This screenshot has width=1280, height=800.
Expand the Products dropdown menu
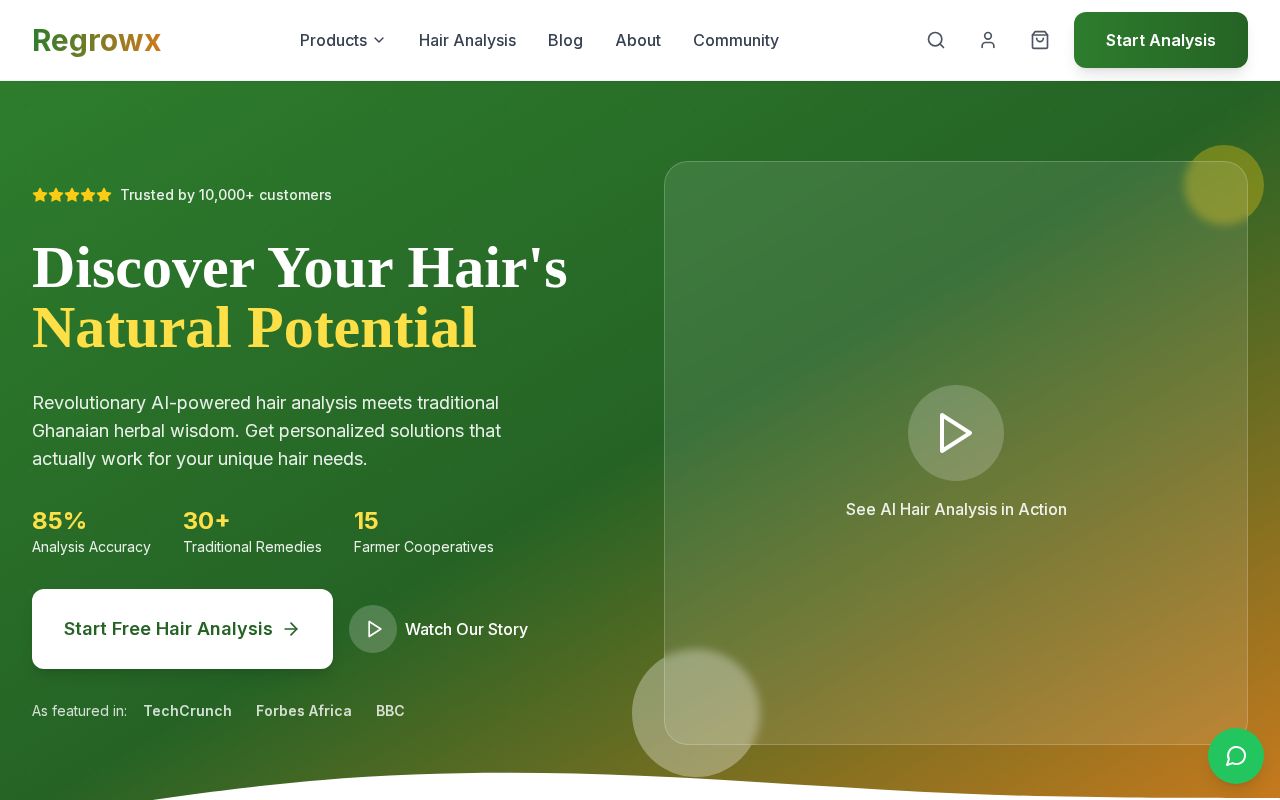pos(342,40)
